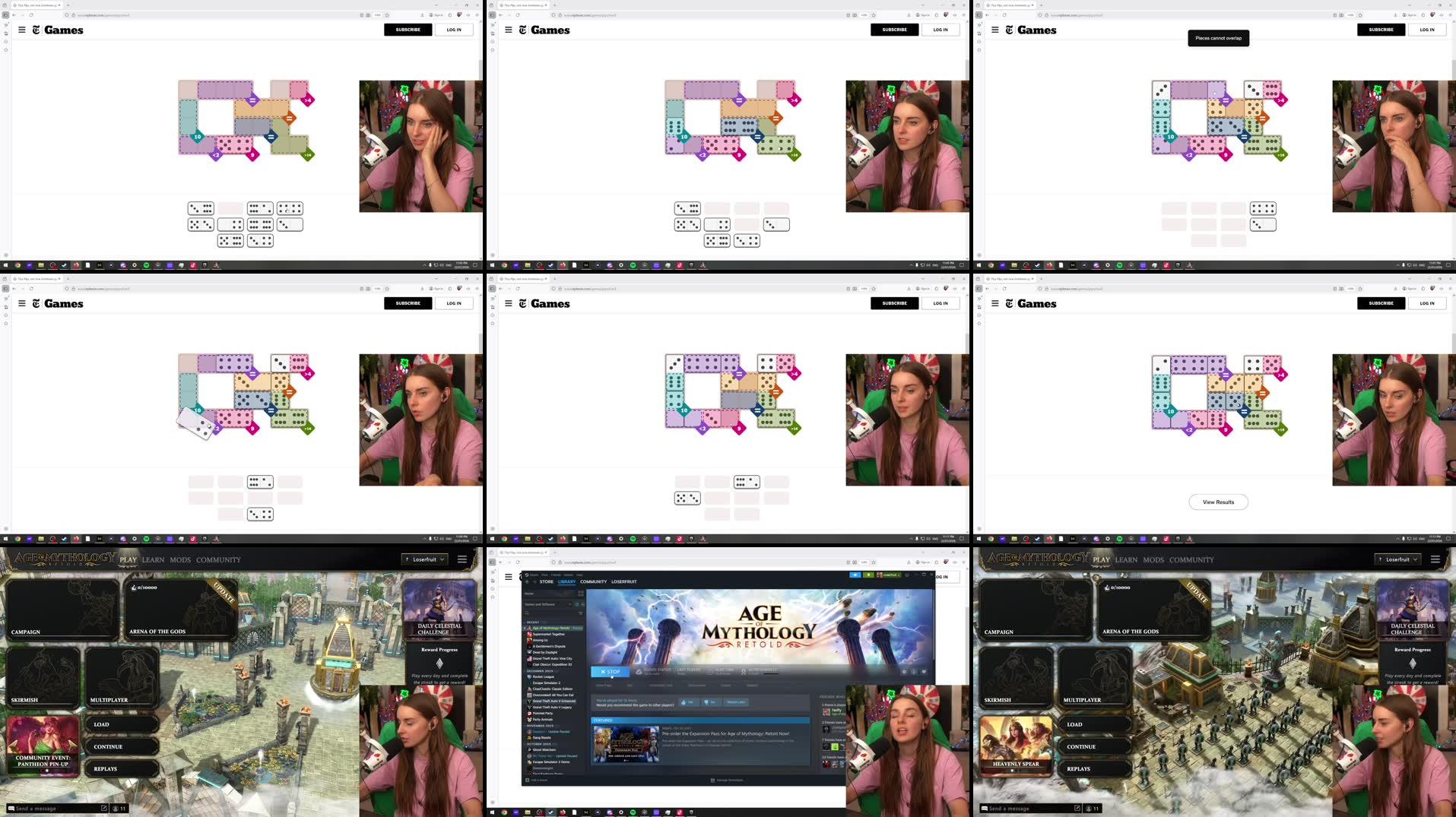Click the Manage Downloads icon in Steam

point(712,780)
